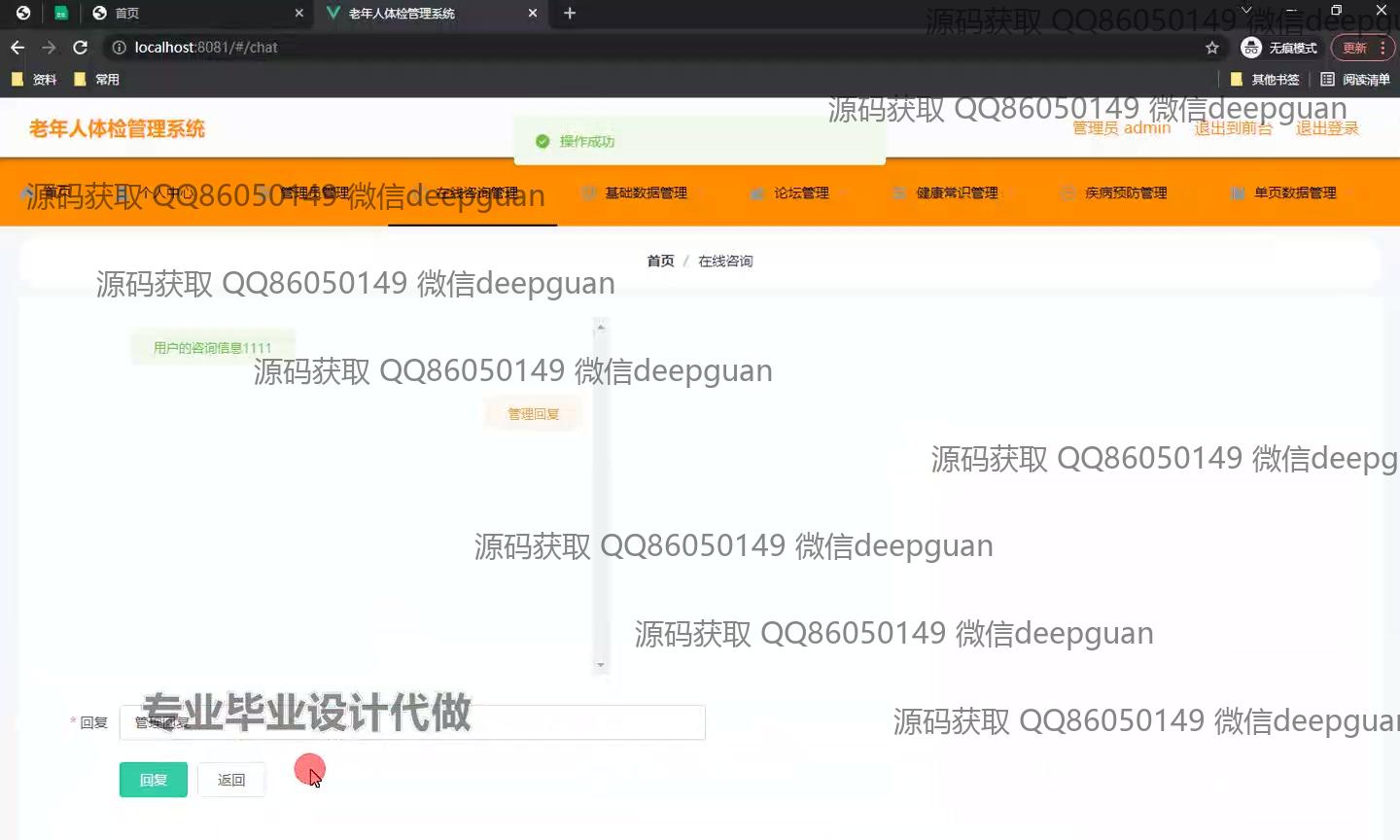
Task: Open the 常用 bookmark folder
Action: click(x=97, y=80)
